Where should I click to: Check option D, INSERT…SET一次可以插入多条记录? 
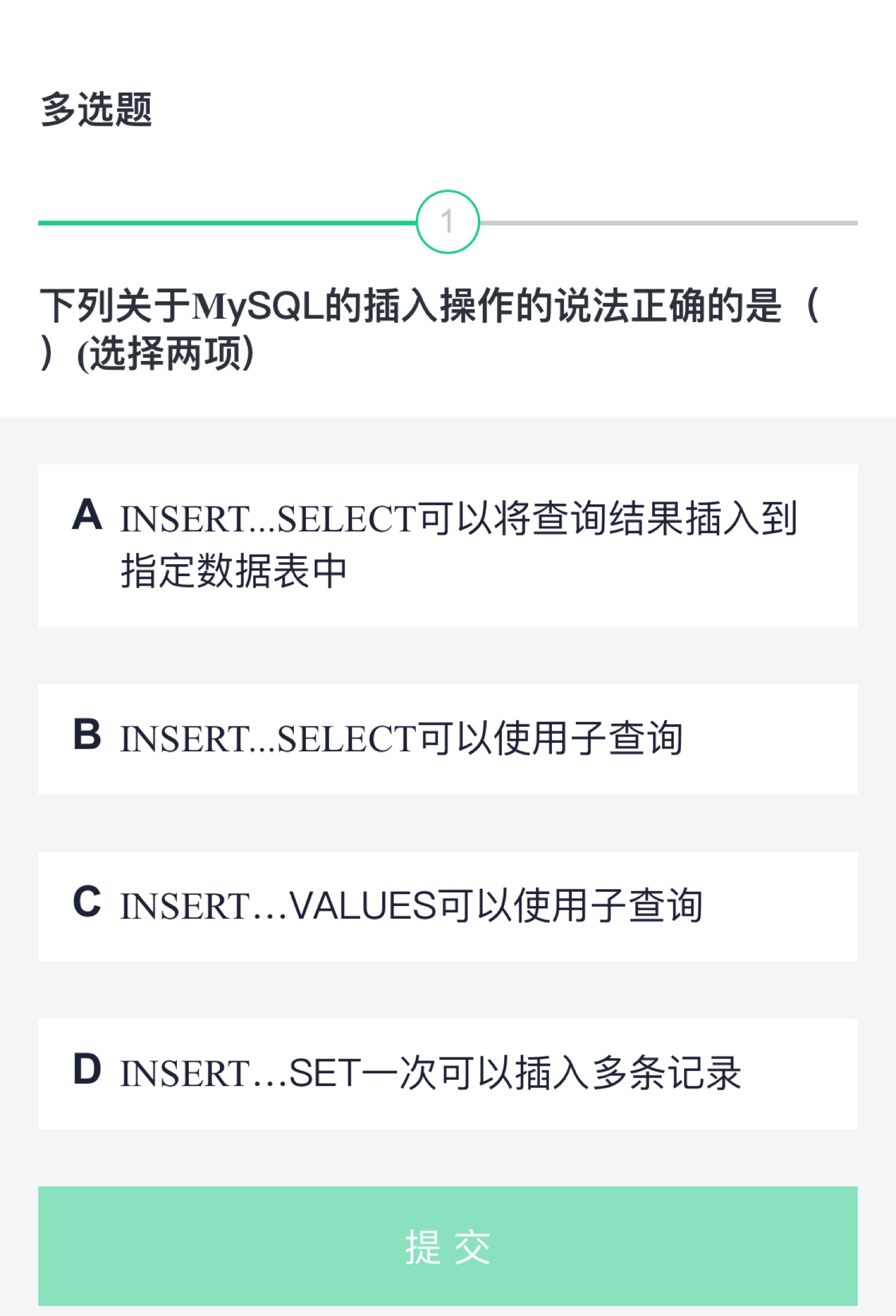(447, 1073)
